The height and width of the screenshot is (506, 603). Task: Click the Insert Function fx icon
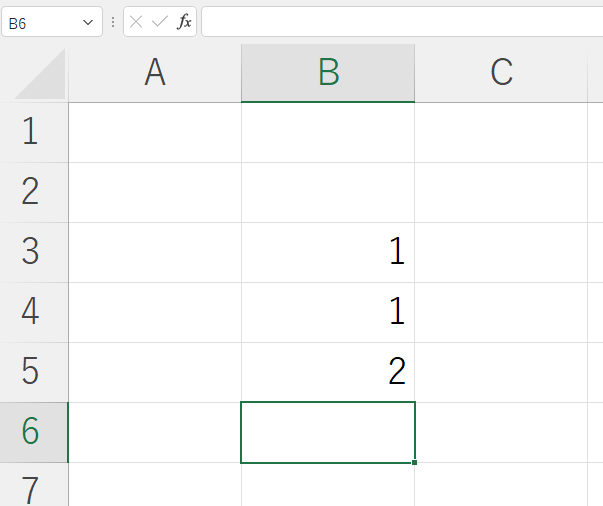[184, 22]
